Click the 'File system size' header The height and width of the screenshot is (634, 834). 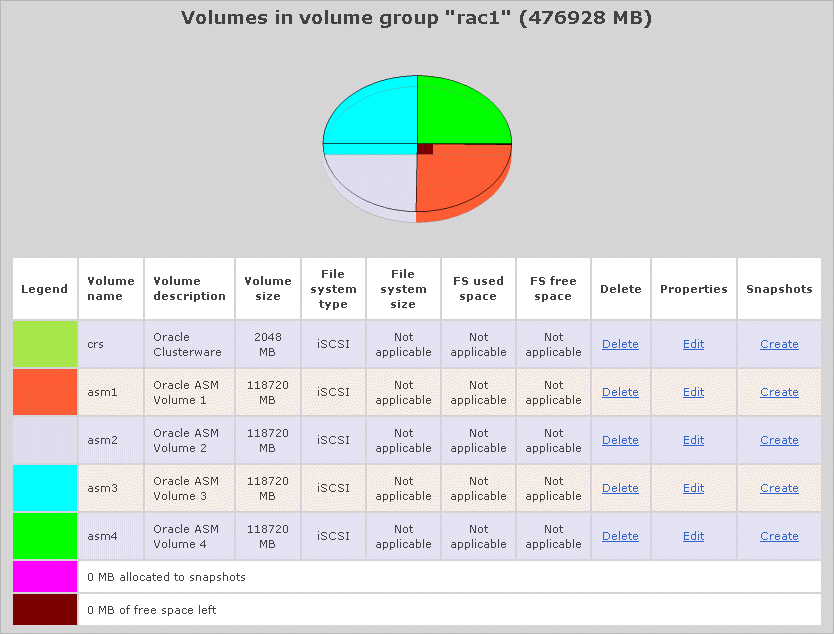pos(403,289)
